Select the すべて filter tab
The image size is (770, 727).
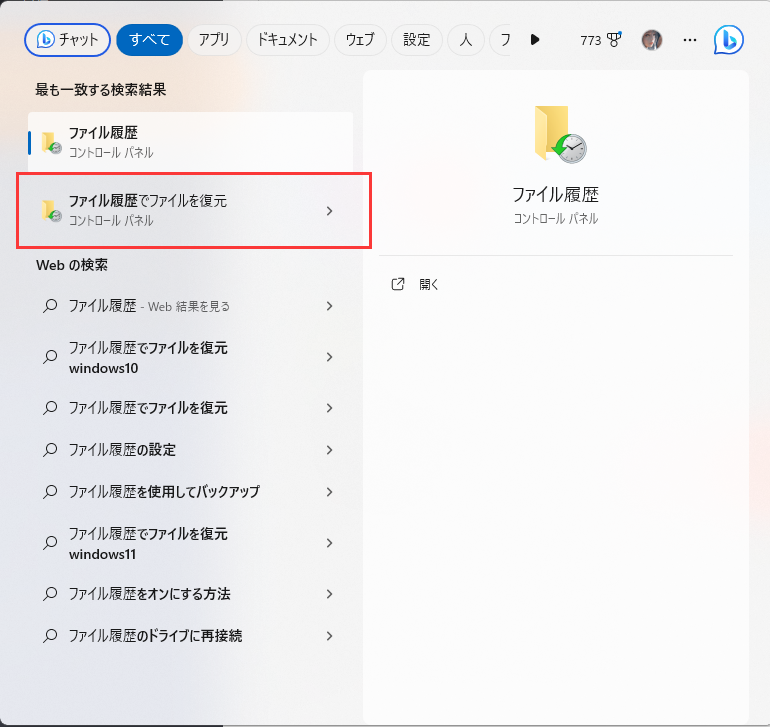[149, 40]
